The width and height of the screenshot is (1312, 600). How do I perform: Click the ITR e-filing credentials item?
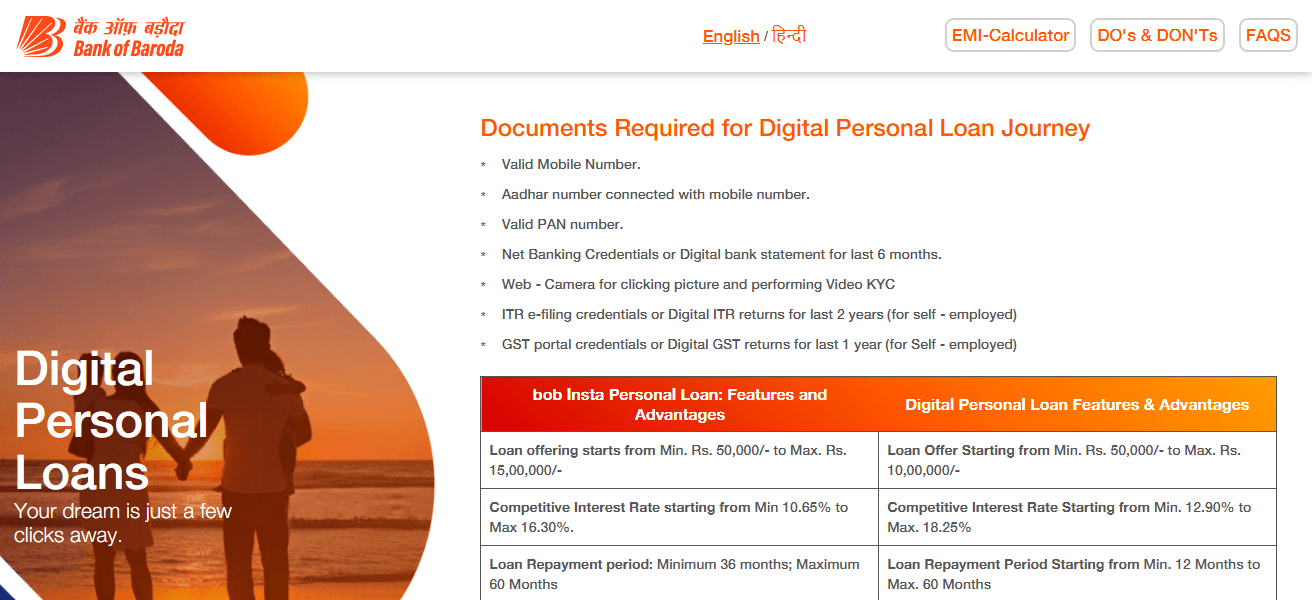759,314
